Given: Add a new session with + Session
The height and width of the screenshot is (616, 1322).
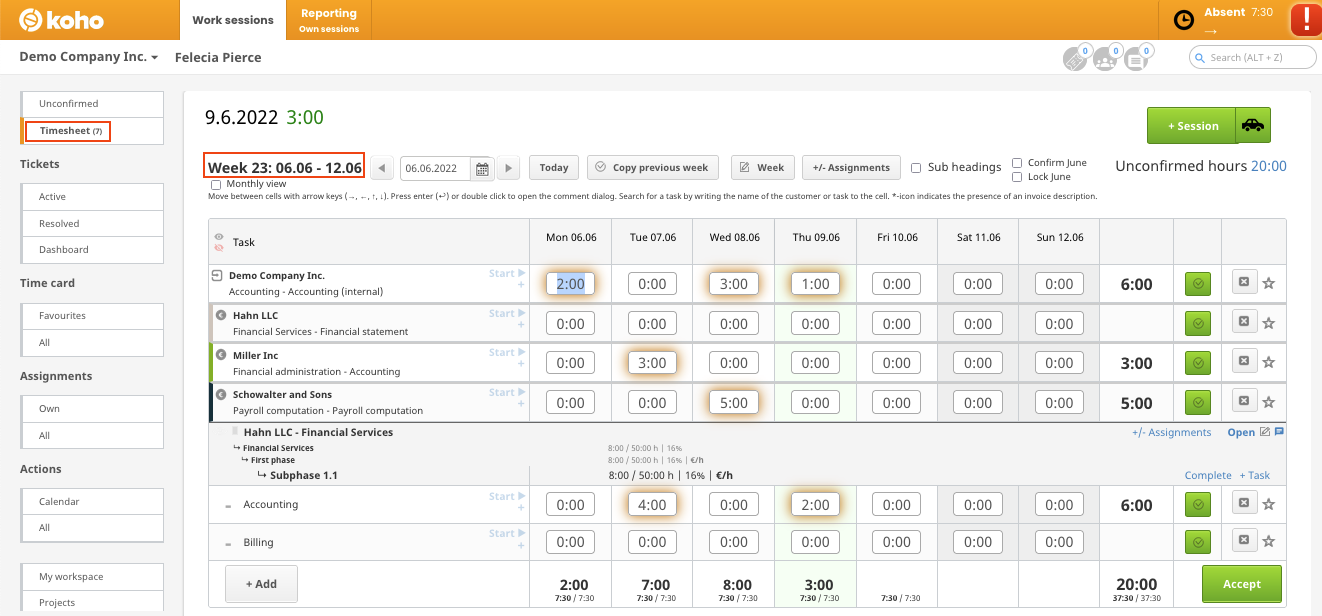Looking at the screenshot, I should click(x=1191, y=126).
